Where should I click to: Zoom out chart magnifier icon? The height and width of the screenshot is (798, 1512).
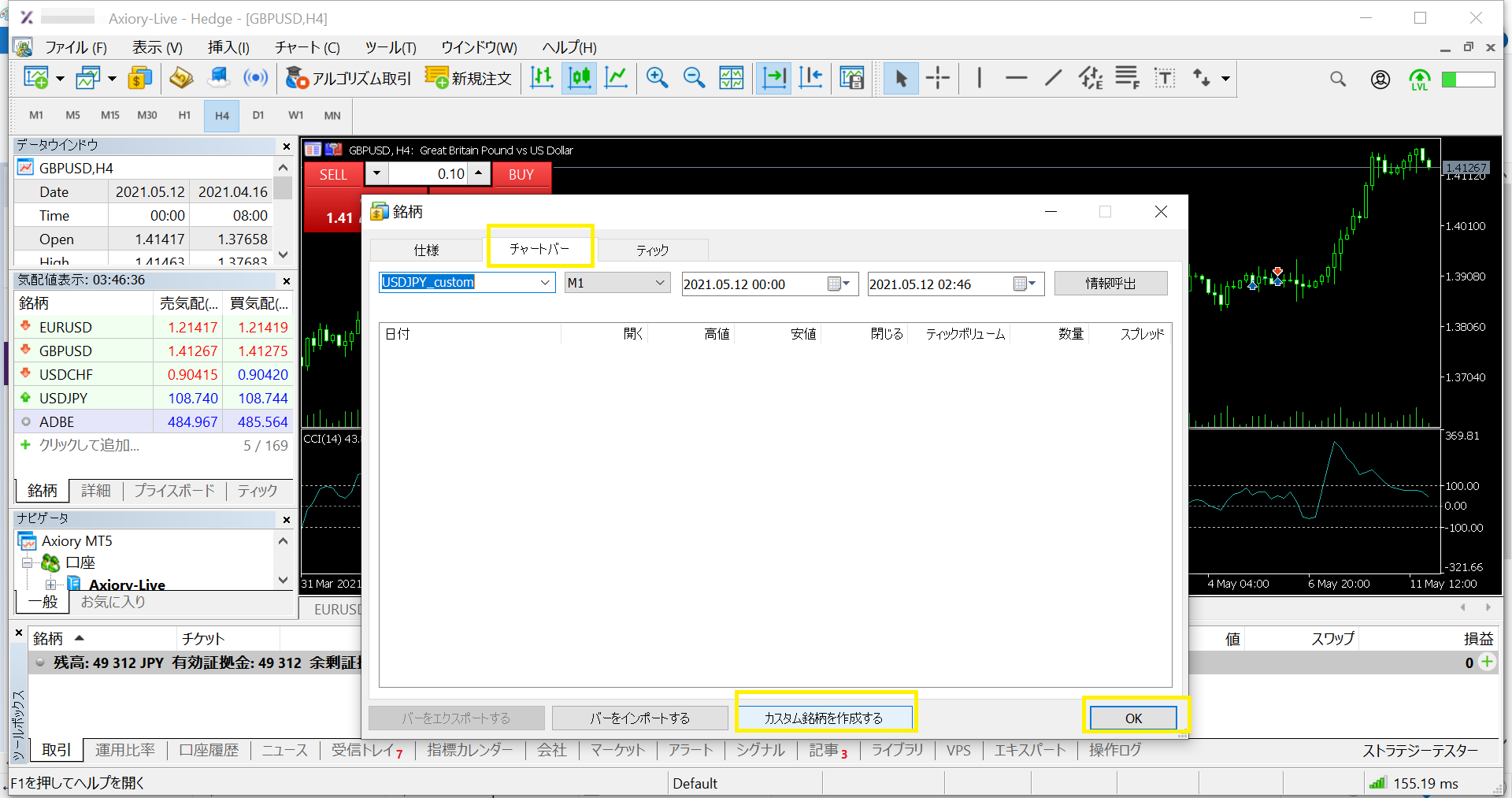tap(694, 78)
